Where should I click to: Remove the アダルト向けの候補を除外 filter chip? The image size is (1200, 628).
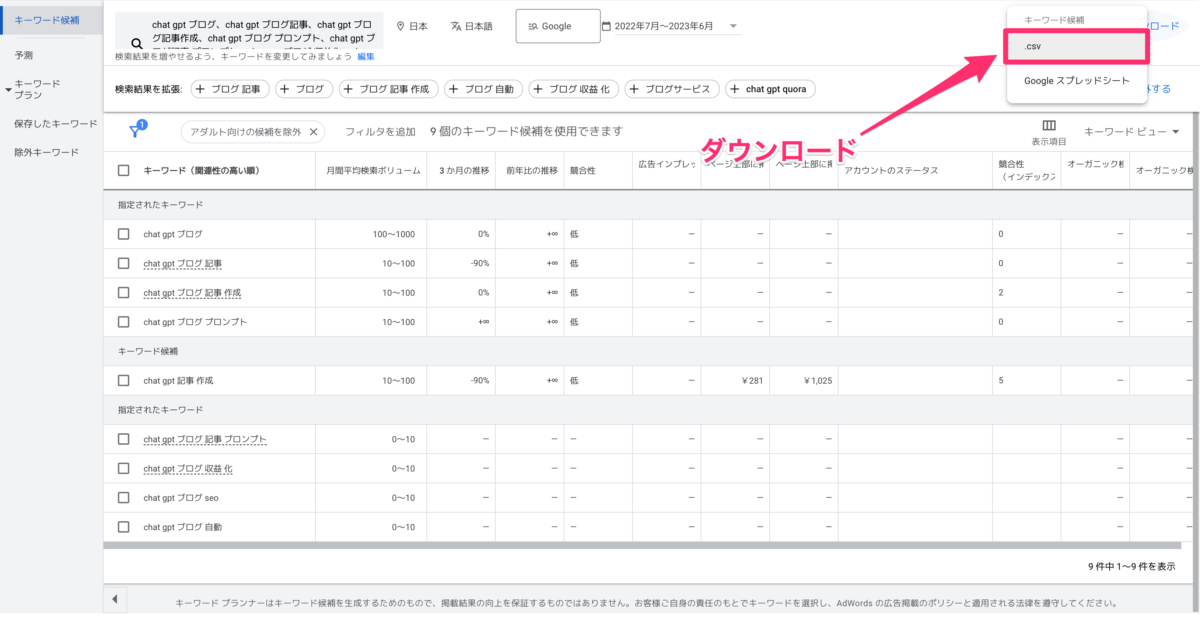[x=313, y=131]
